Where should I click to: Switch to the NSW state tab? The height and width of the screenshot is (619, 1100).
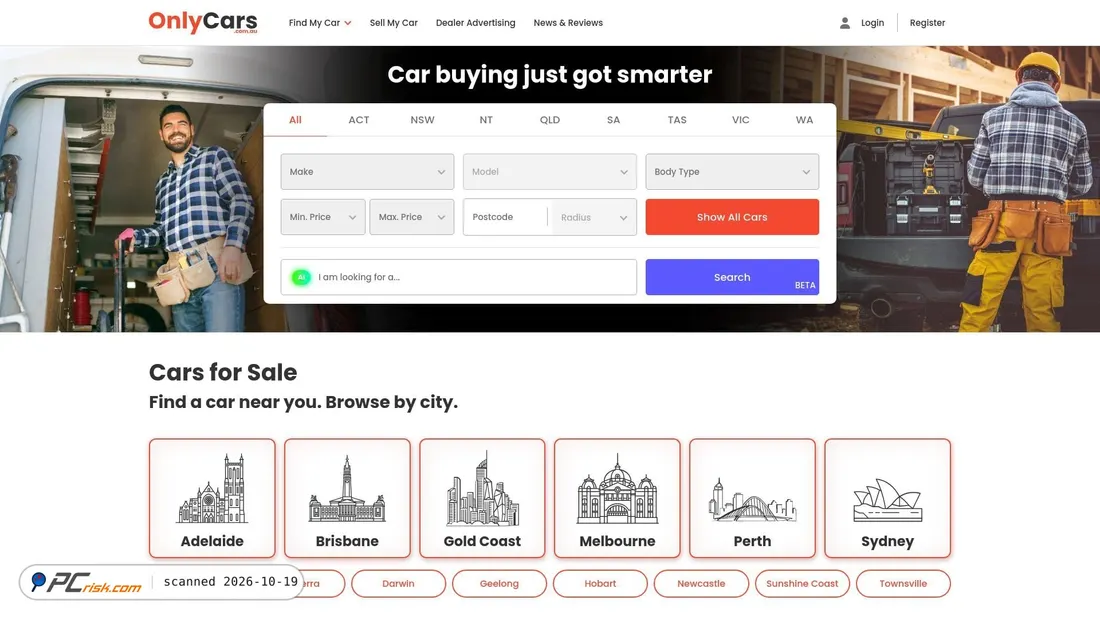coord(422,120)
